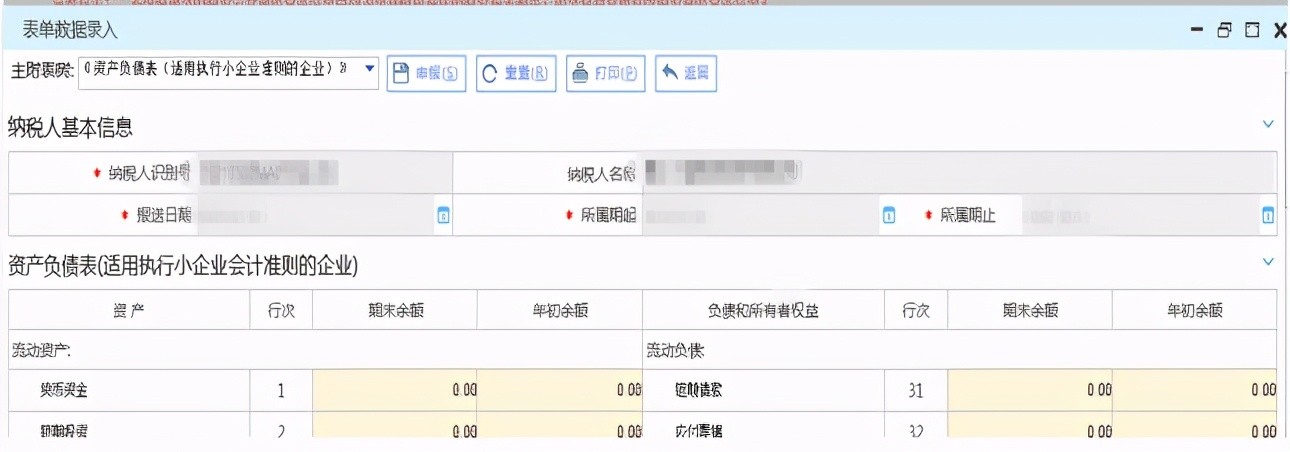The image size is (1290, 452).
Task: Maximize the 表单数据录入 dialog
Action: click(x=1251, y=31)
